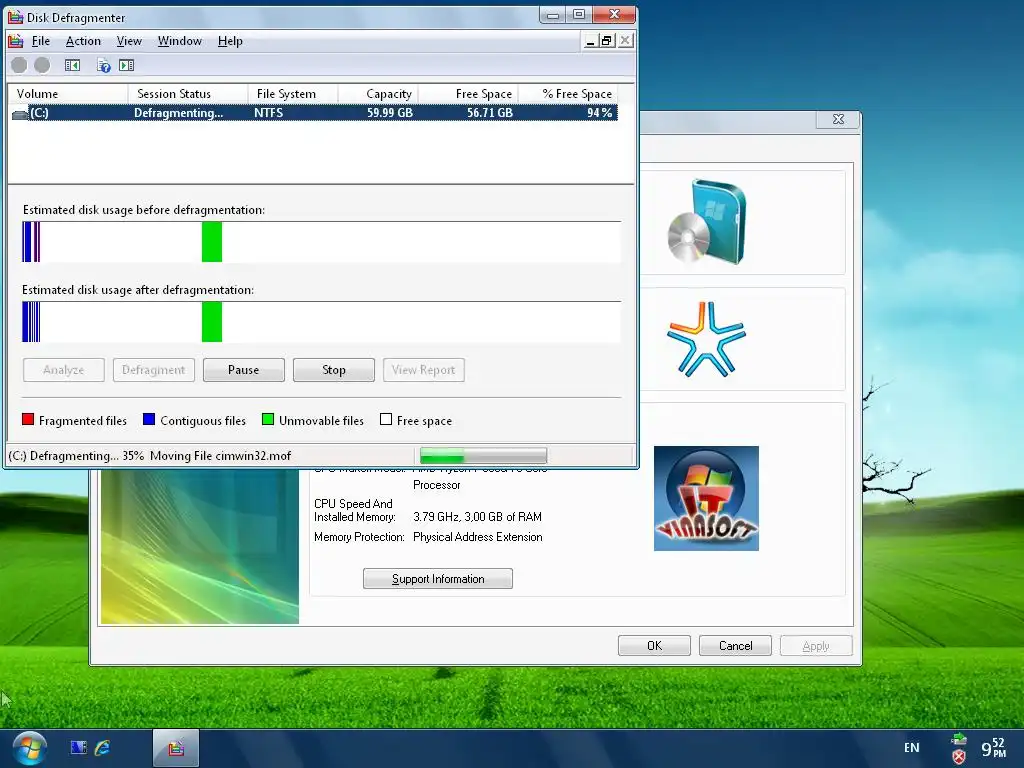Click the grayed Back toolbar arrow
This screenshot has height=768, width=1024.
[x=19, y=65]
